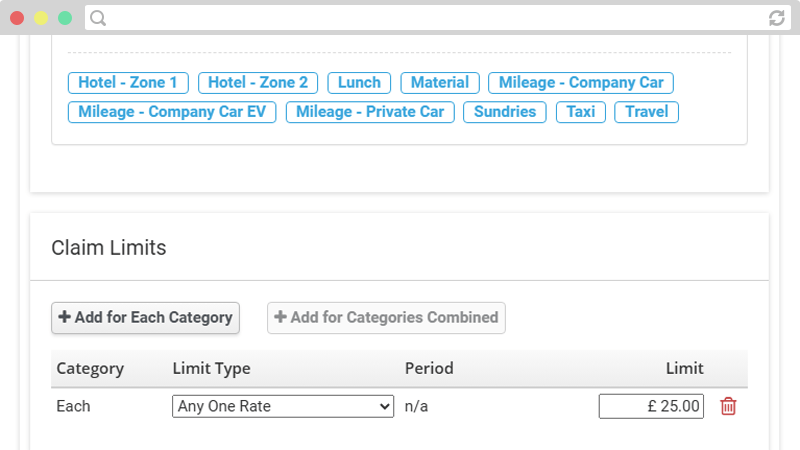Click the Limit column header
The width and height of the screenshot is (800, 450).
click(x=684, y=368)
